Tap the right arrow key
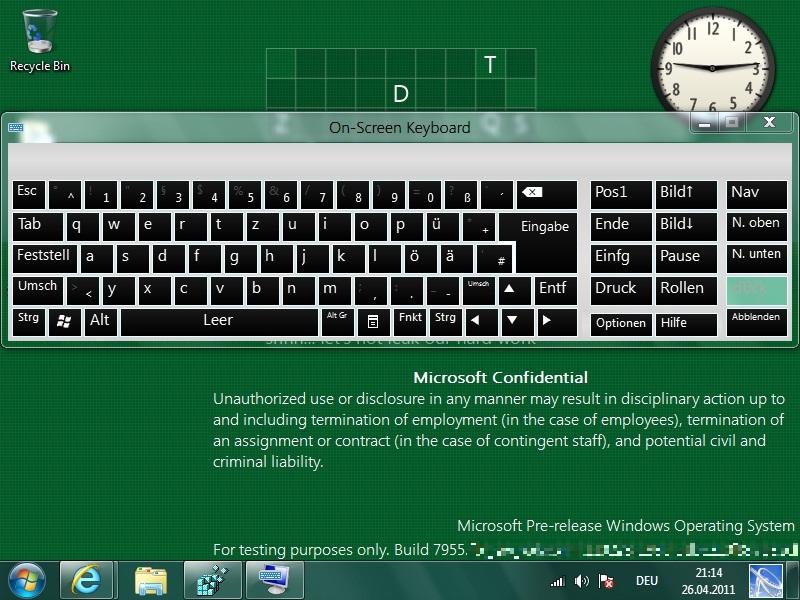Image resolution: width=800 pixels, height=600 pixels. (x=558, y=322)
